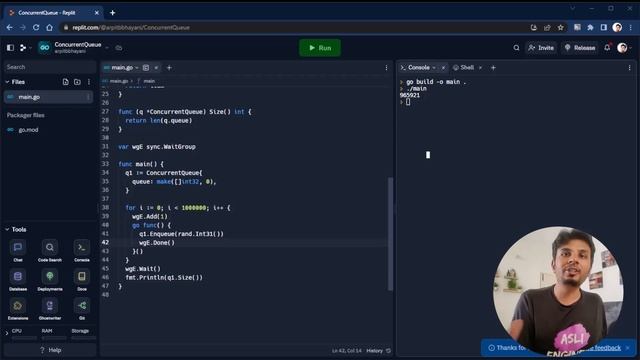Switch to the Console tab
This screenshot has width=640, height=360.
pyautogui.click(x=419, y=68)
